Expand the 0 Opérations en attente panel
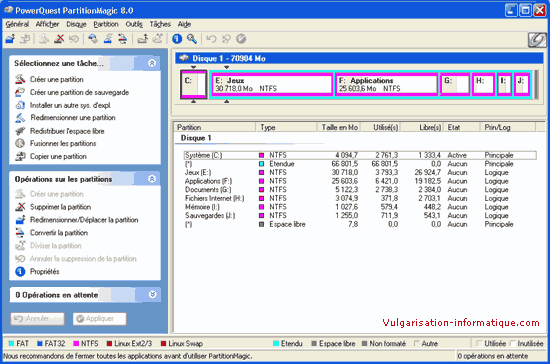The width and height of the screenshot is (550, 364). point(152,294)
